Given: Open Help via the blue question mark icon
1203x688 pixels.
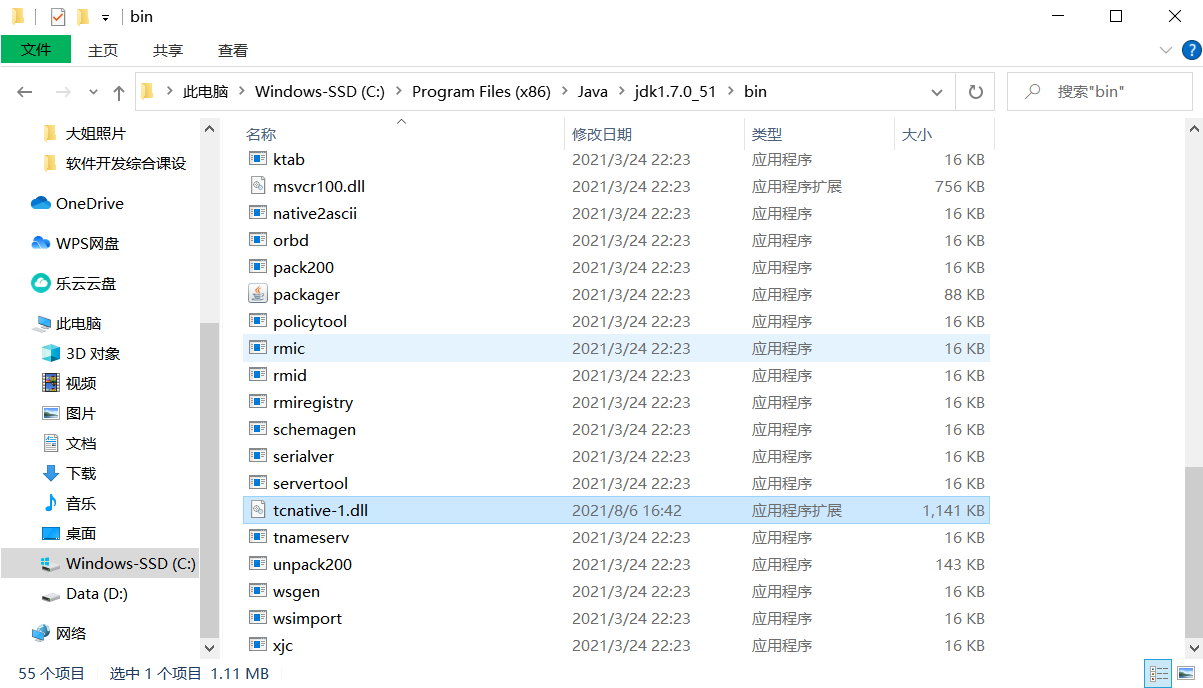Looking at the screenshot, I should [x=1191, y=50].
